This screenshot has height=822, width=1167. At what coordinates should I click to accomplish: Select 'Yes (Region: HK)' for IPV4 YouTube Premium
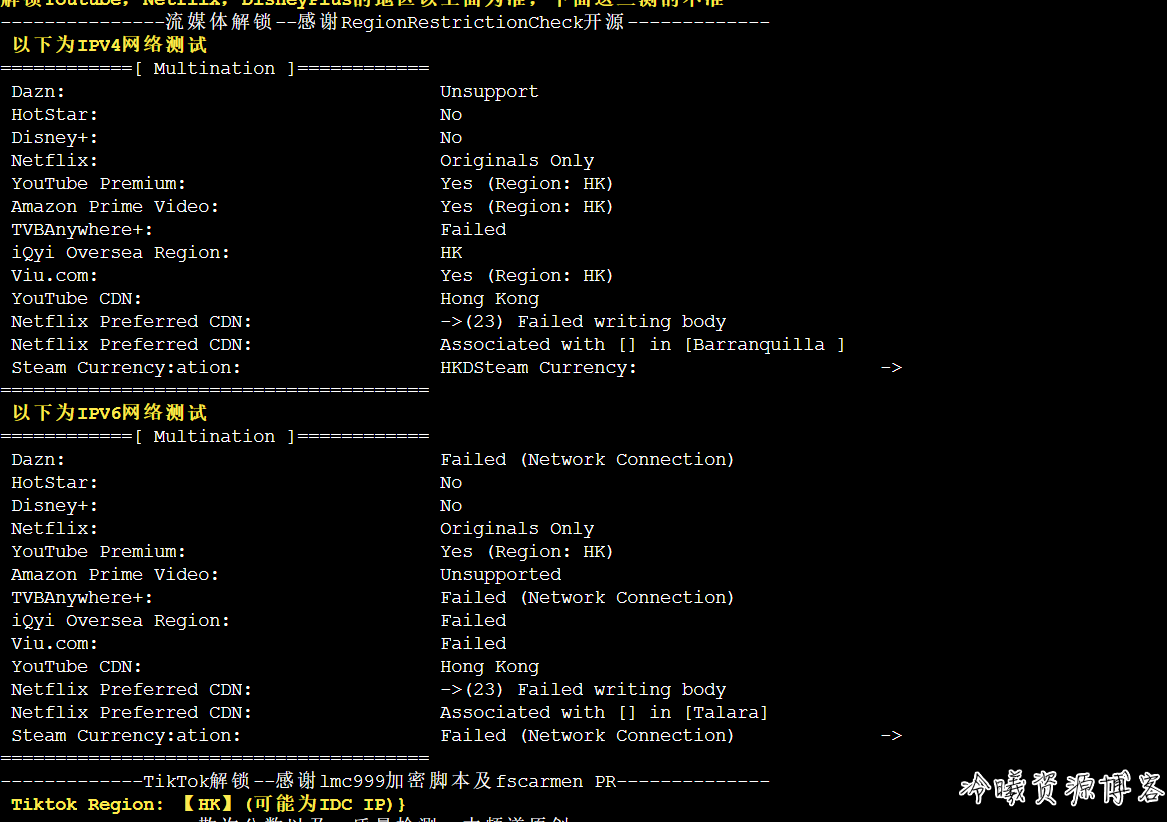(527, 184)
